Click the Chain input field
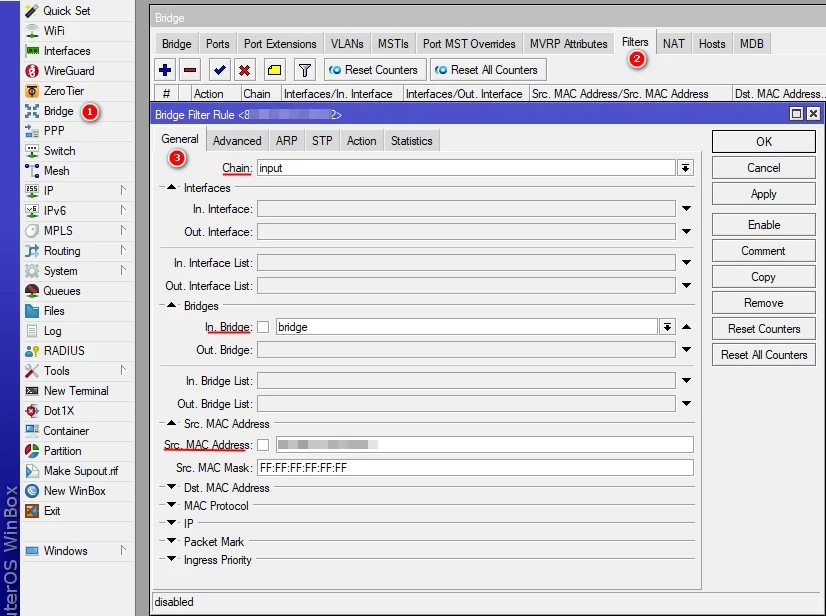The image size is (826, 616). pyautogui.click(x=466, y=168)
